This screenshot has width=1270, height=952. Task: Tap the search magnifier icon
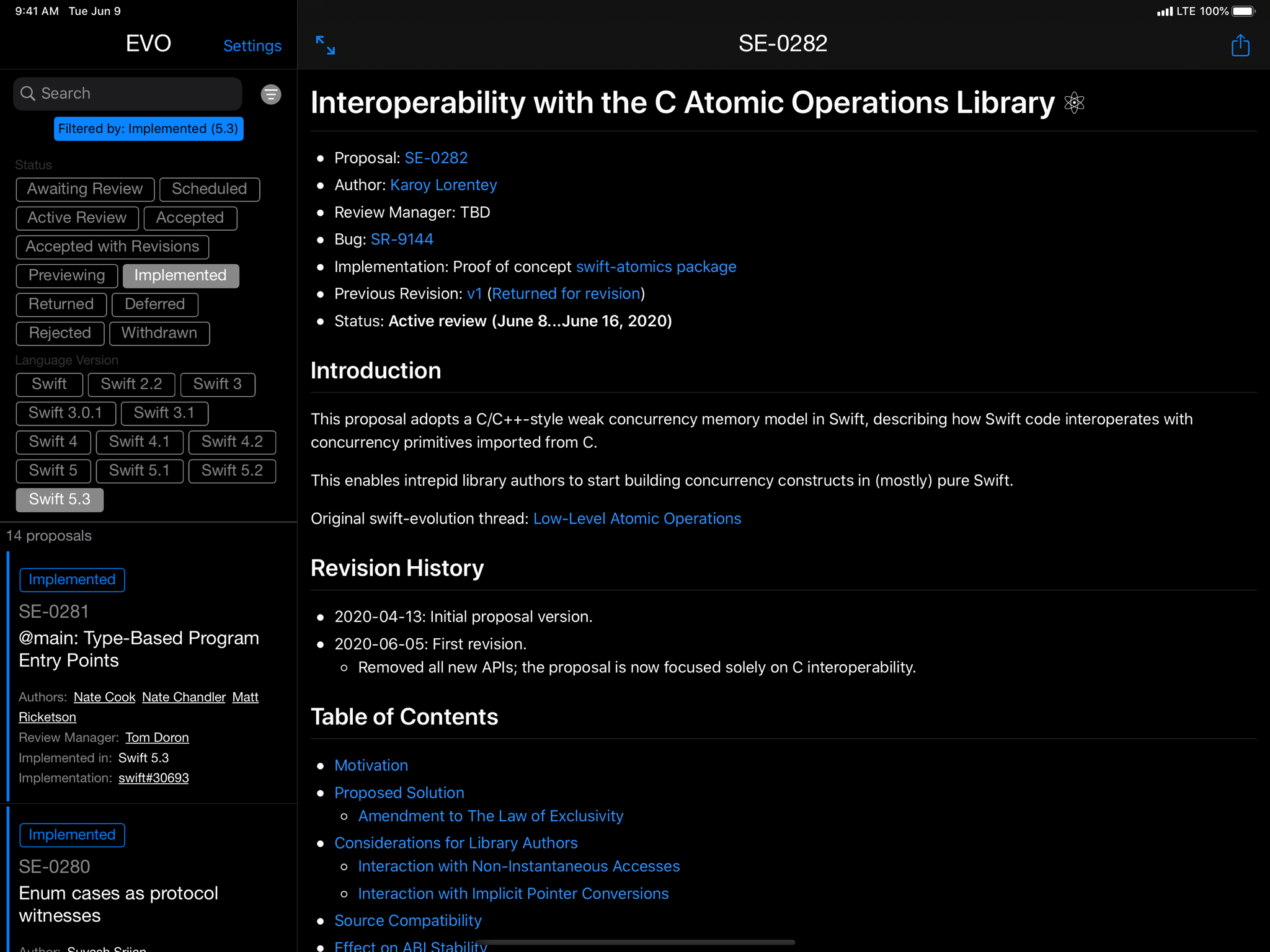click(28, 94)
